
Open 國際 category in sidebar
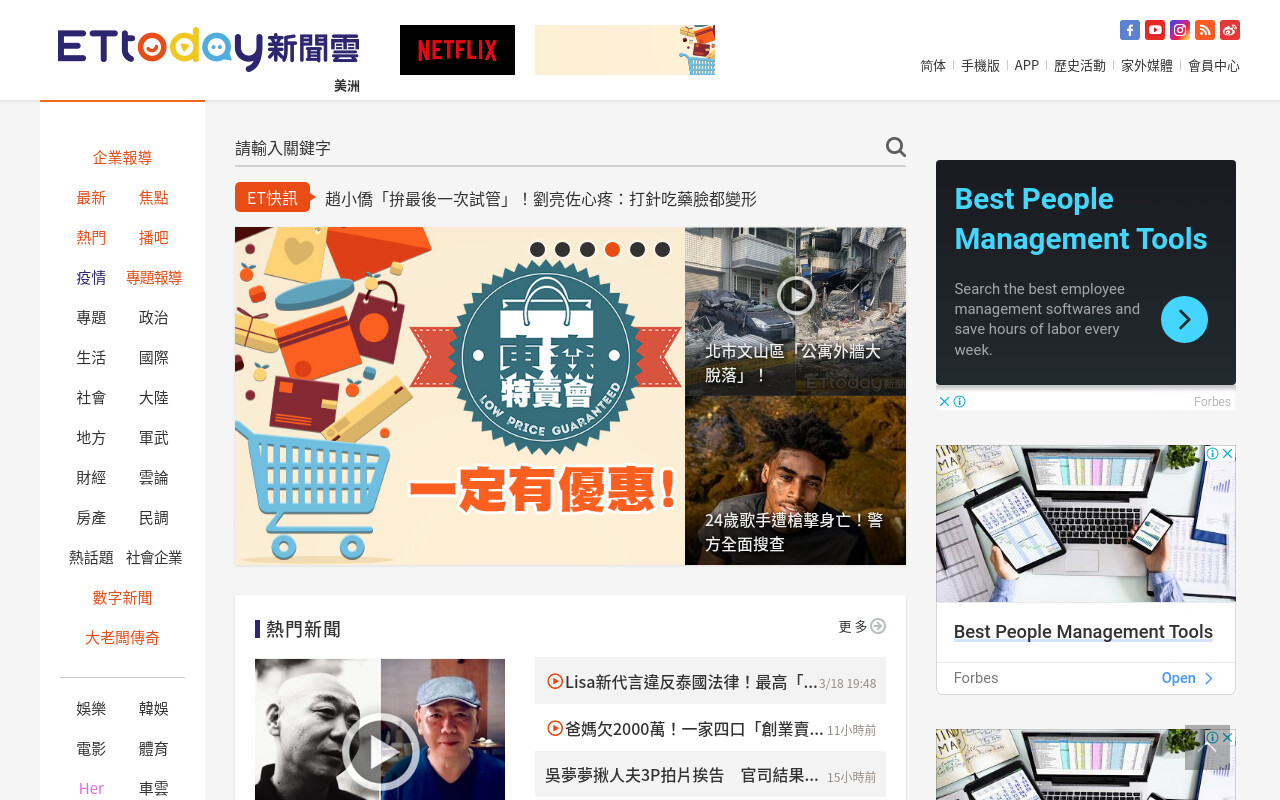[x=154, y=358]
